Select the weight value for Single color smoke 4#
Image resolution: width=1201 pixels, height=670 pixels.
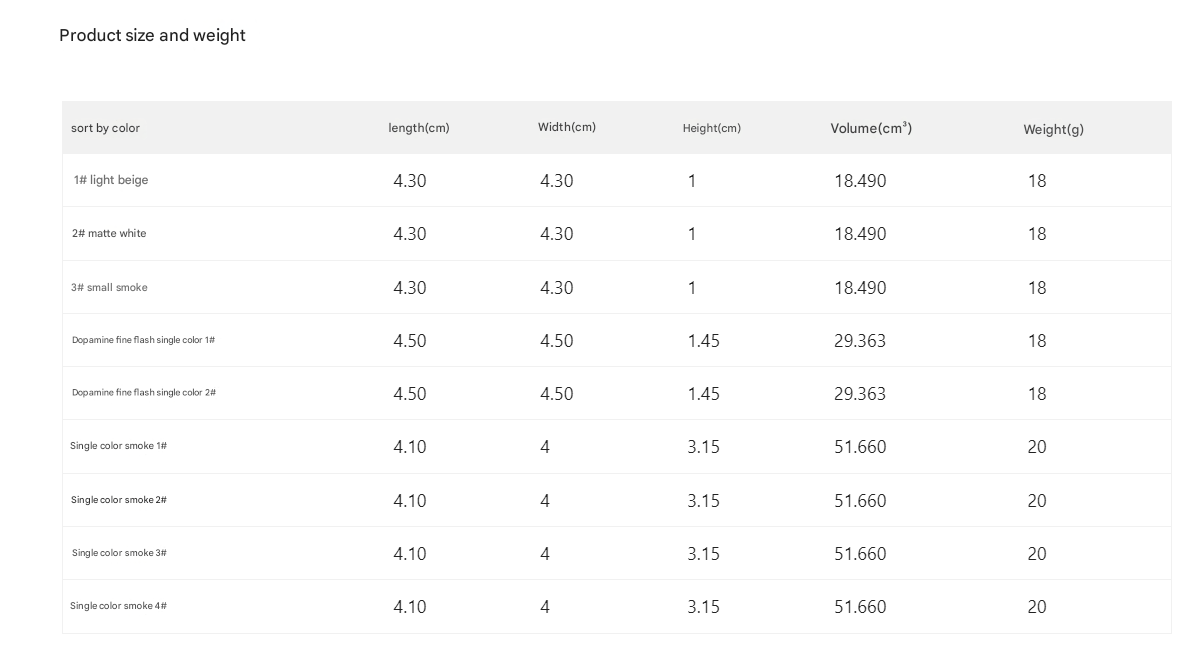point(1037,607)
